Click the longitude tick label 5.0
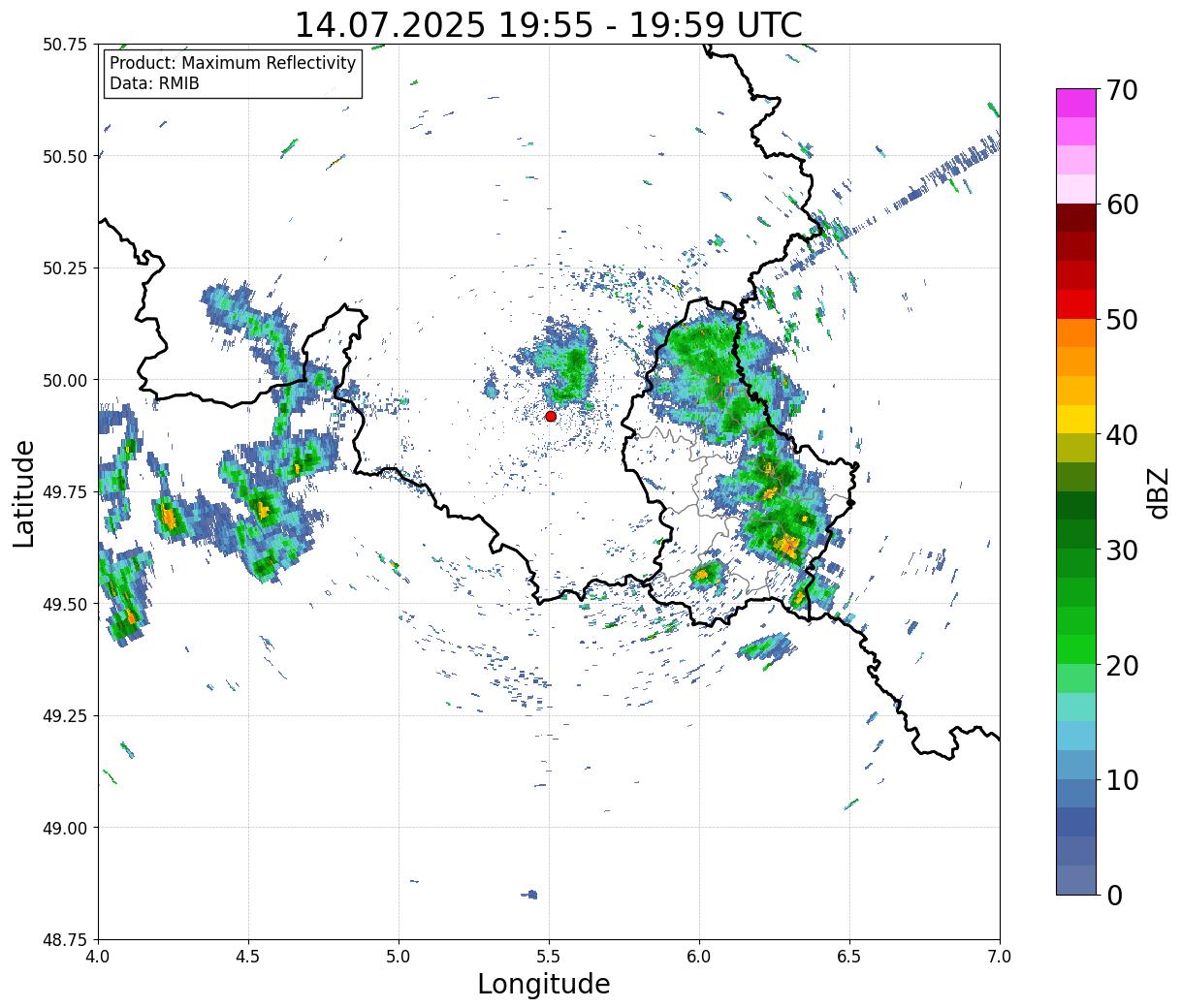1182x1008 pixels. 399,957
